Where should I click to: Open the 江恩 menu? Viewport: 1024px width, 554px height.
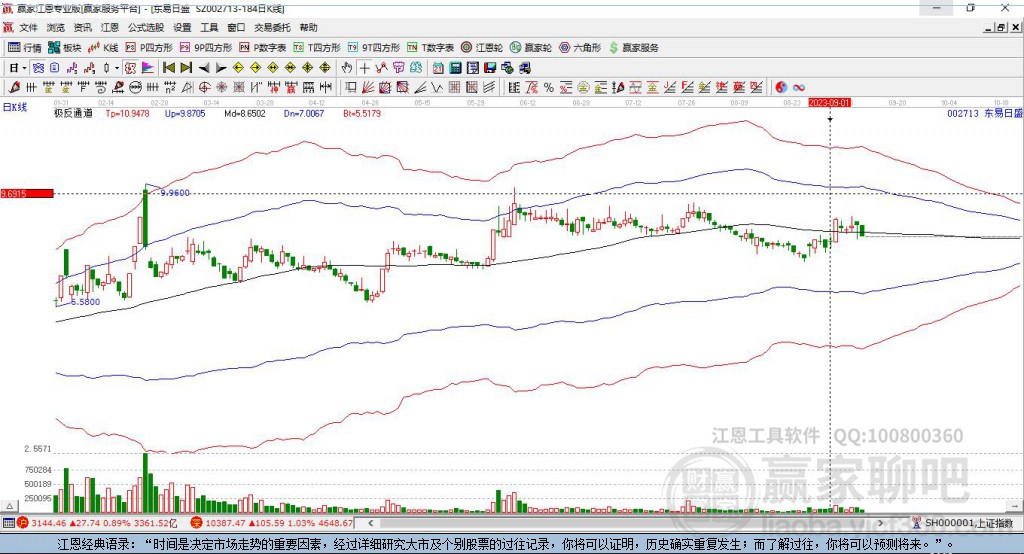[110, 27]
